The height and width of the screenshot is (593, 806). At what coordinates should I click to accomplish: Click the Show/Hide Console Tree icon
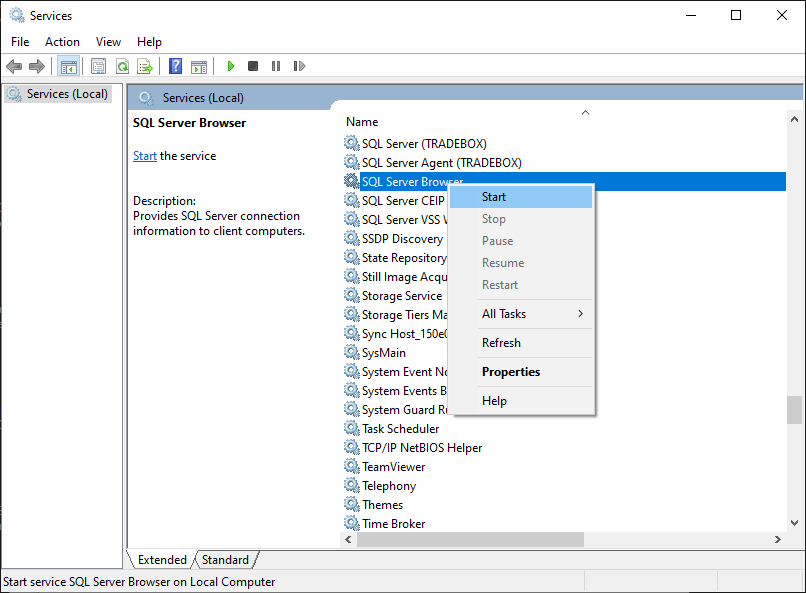(69, 67)
